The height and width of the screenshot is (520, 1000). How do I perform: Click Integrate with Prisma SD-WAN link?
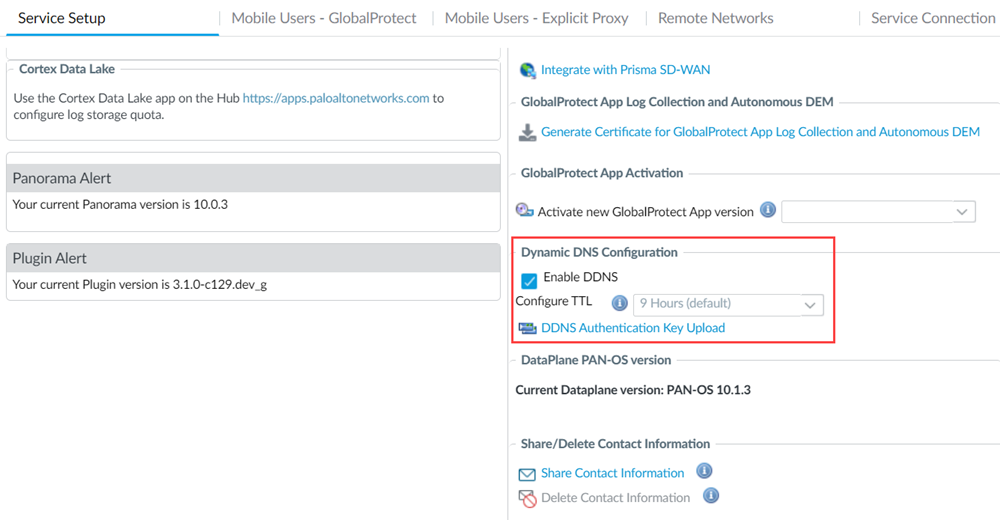tap(625, 70)
